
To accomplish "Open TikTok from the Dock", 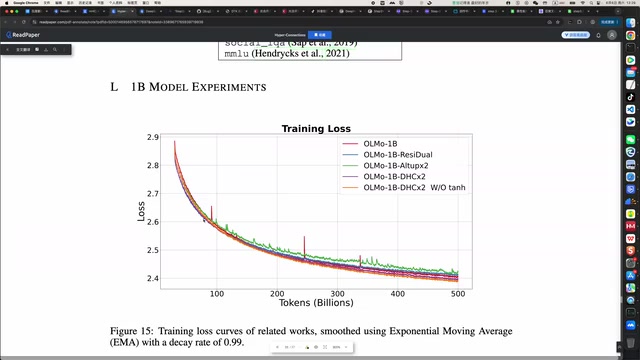I will pos(631,97).
